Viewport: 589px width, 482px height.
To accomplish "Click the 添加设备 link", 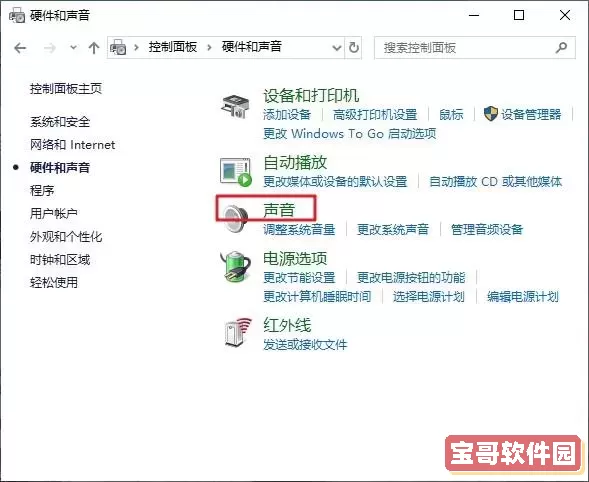I will 287,114.
